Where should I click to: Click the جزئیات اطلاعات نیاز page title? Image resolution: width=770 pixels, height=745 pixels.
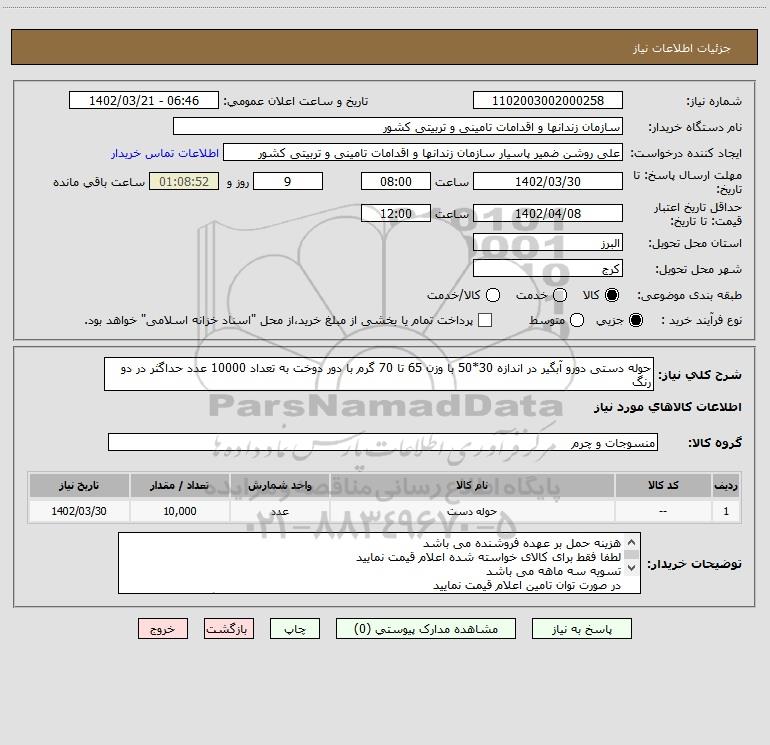pyautogui.click(x=682, y=48)
